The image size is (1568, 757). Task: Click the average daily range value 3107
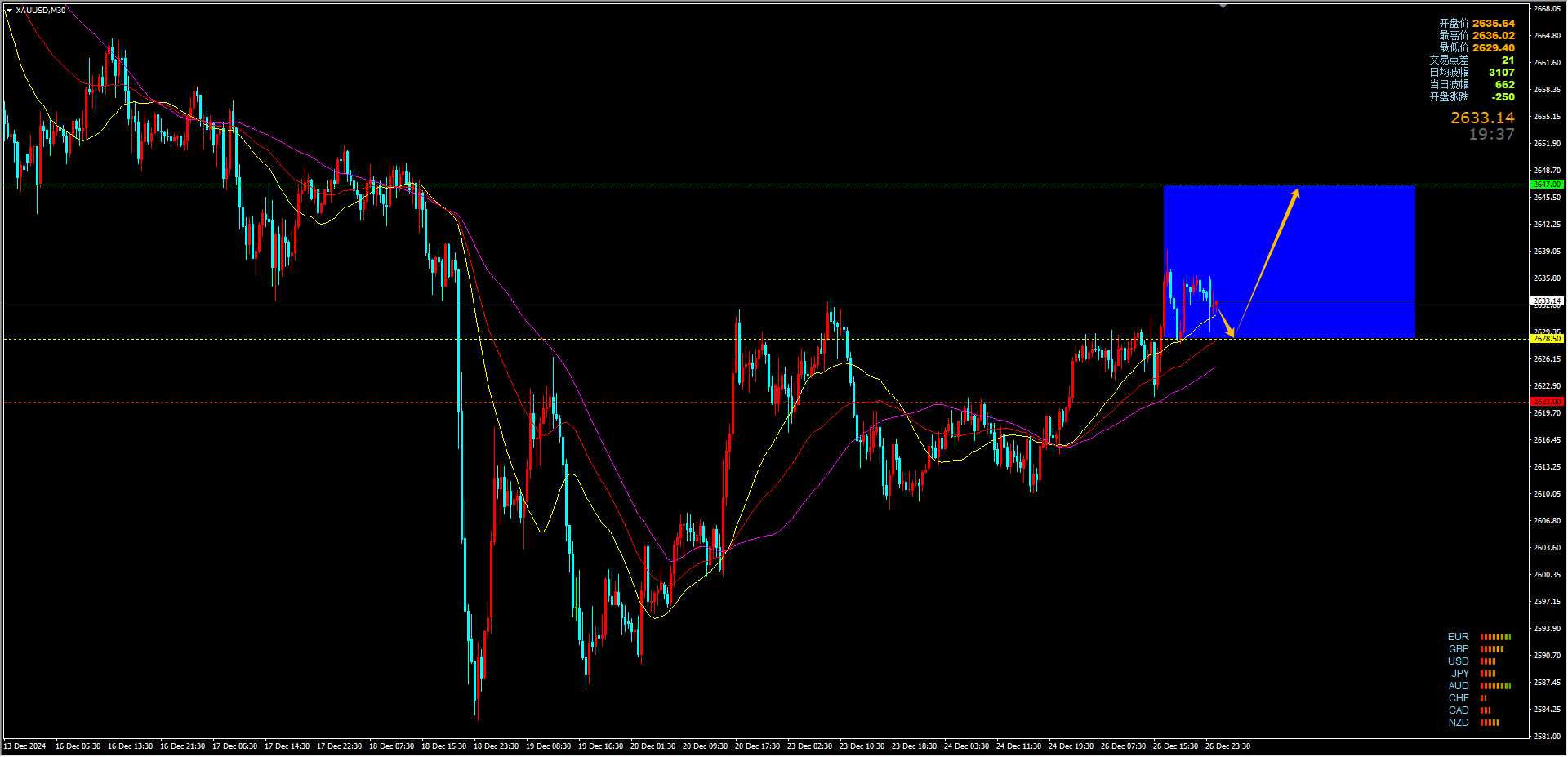1501,73
